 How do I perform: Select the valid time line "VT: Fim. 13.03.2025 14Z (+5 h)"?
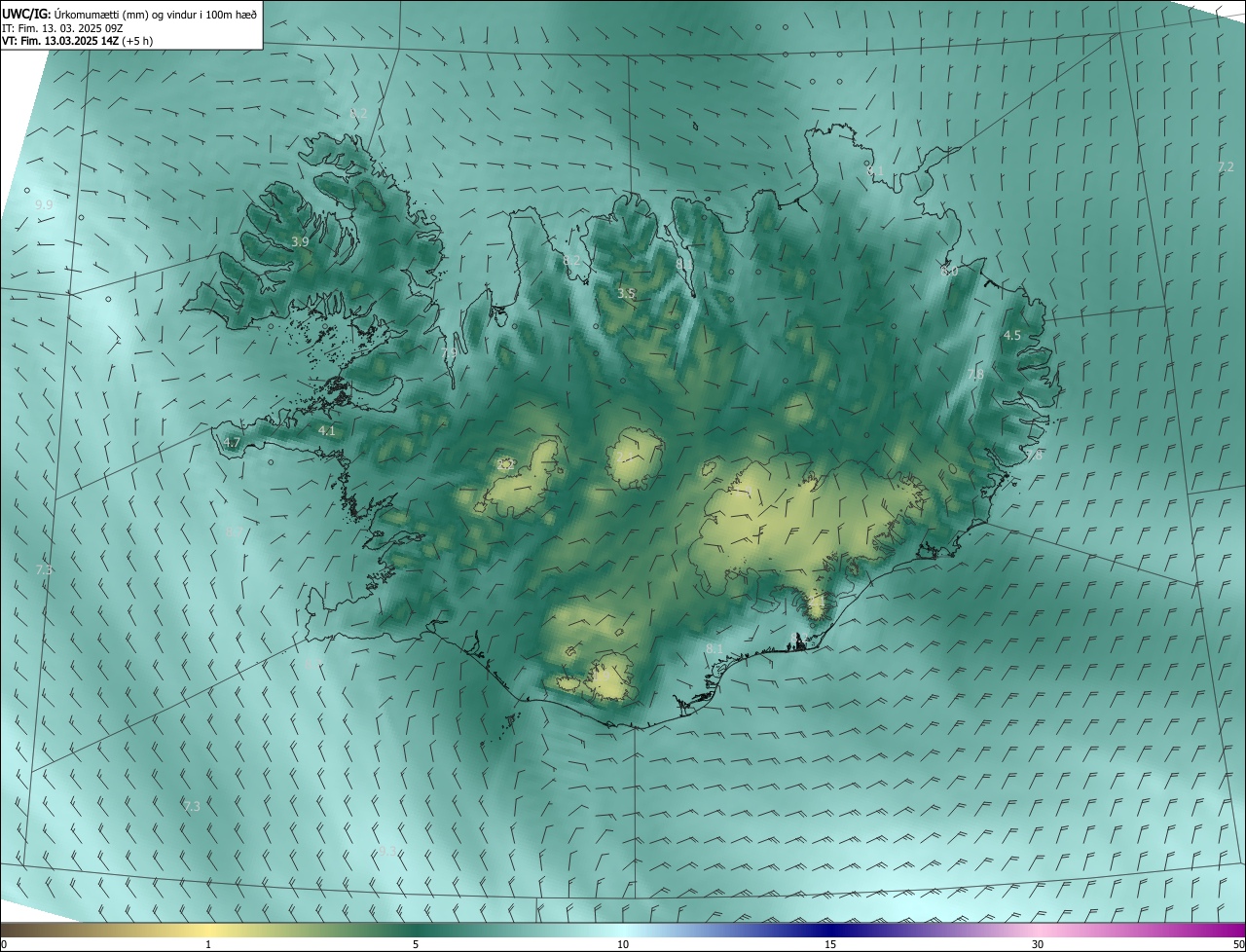pyautogui.click(x=77, y=41)
